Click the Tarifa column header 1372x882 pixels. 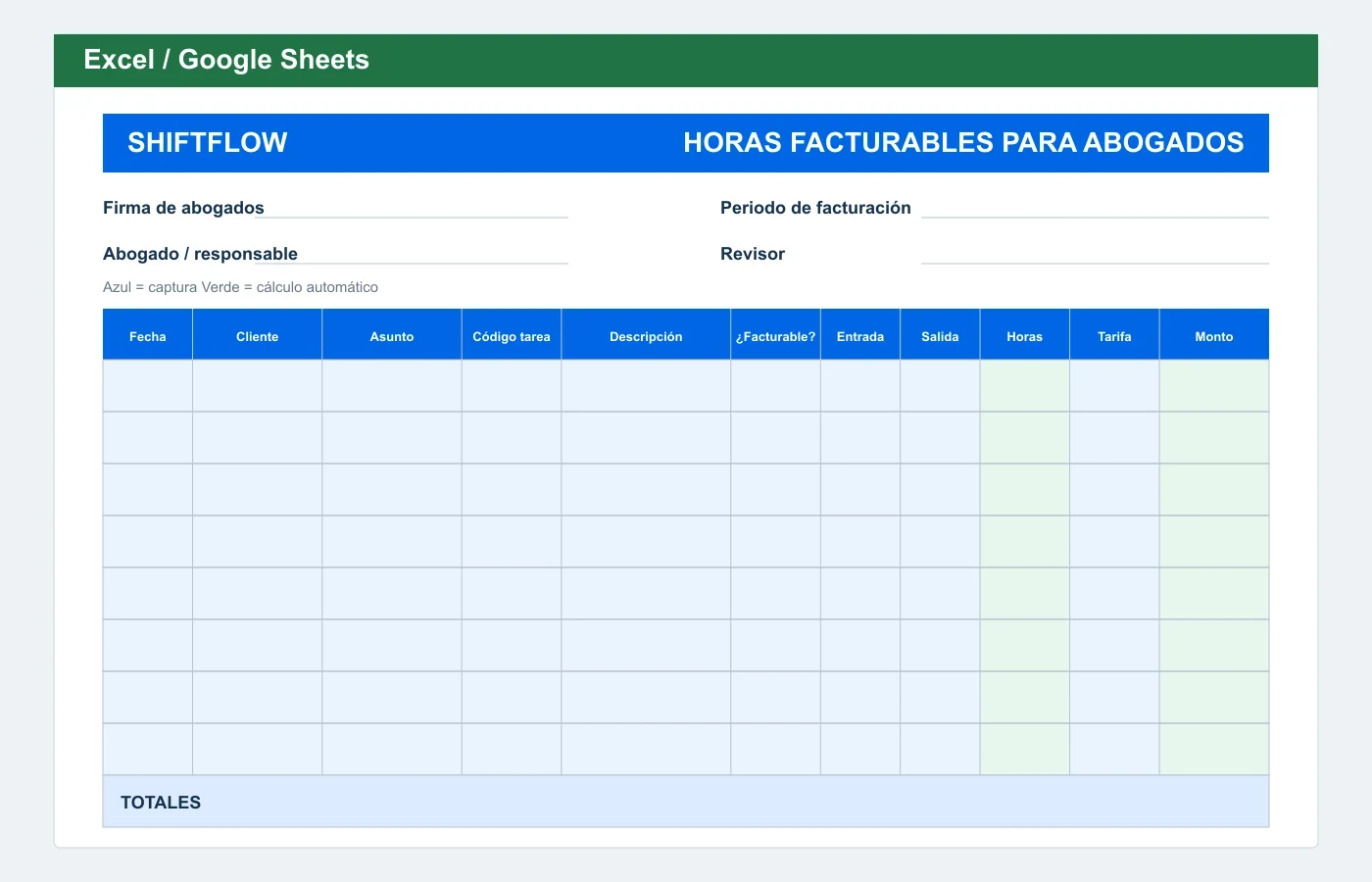click(x=1114, y=336)
